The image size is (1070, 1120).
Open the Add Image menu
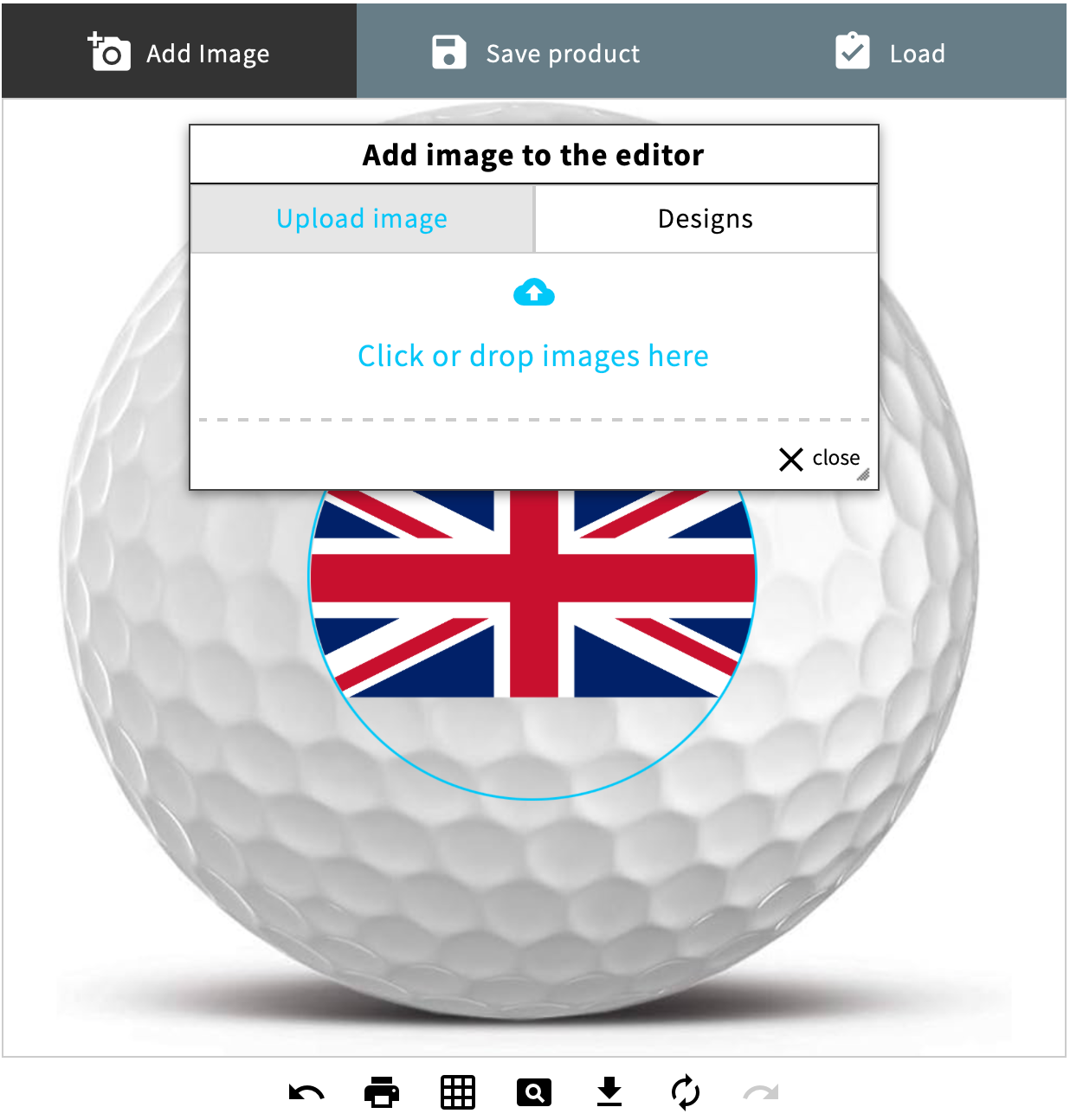(179, 51)
